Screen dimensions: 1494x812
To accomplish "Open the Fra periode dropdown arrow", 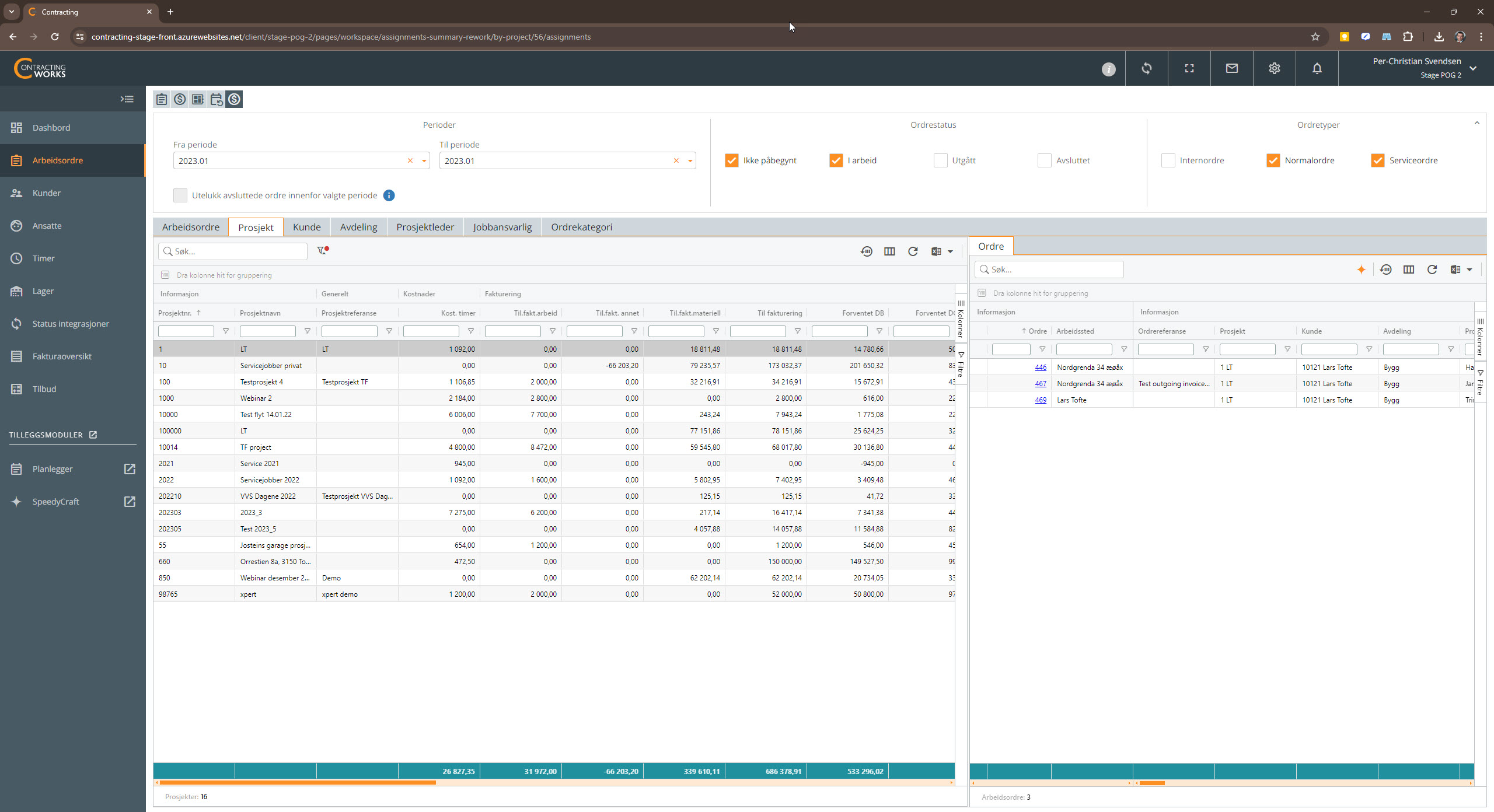I will tap(424, 161).
